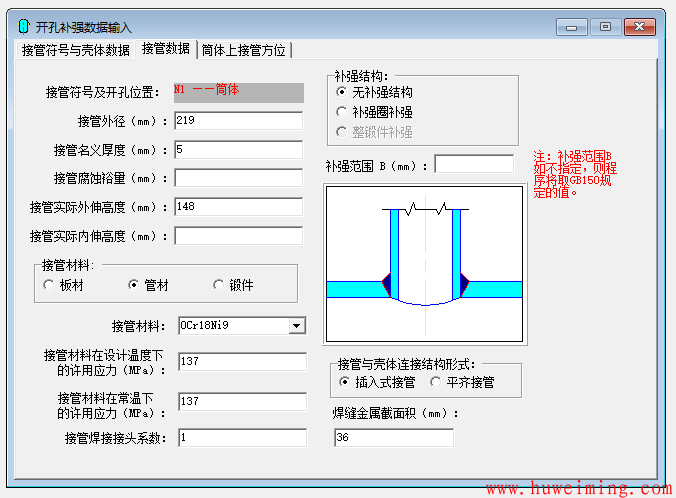676x498 pixels.
Task: Select 插入式接管 connection type
Action: coord(346,382)
